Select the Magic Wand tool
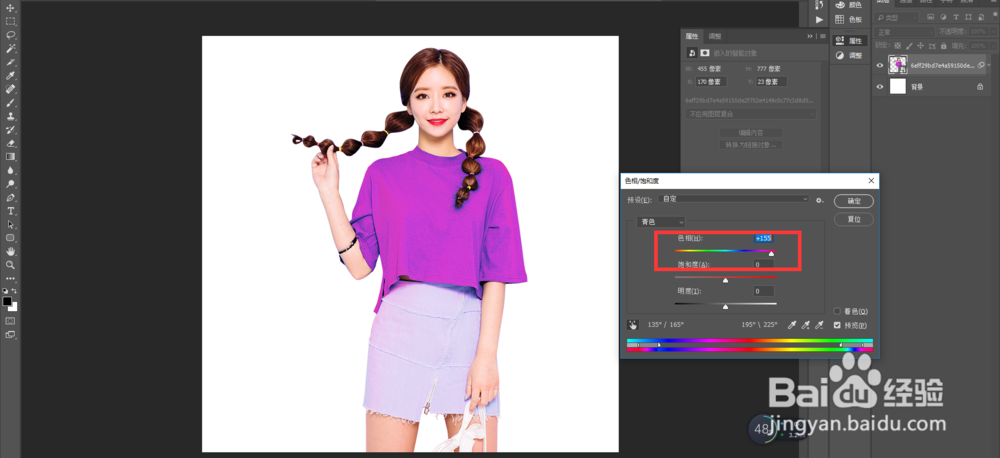Viewport: 1000px width, 458px height. tap(10, 48)
